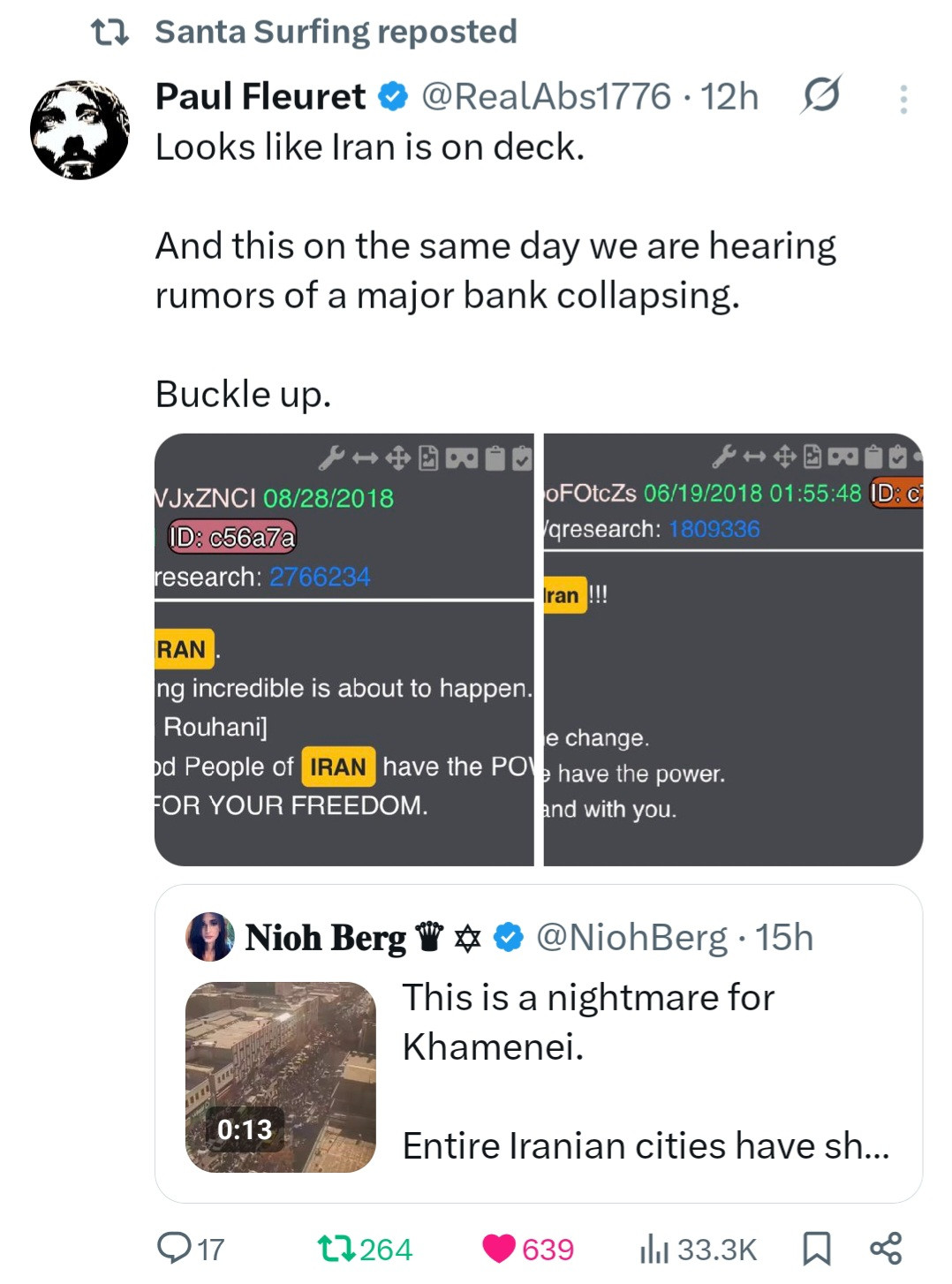Expand truncated text 'Entire Iranian cities have sh...'

(645, 1145)
